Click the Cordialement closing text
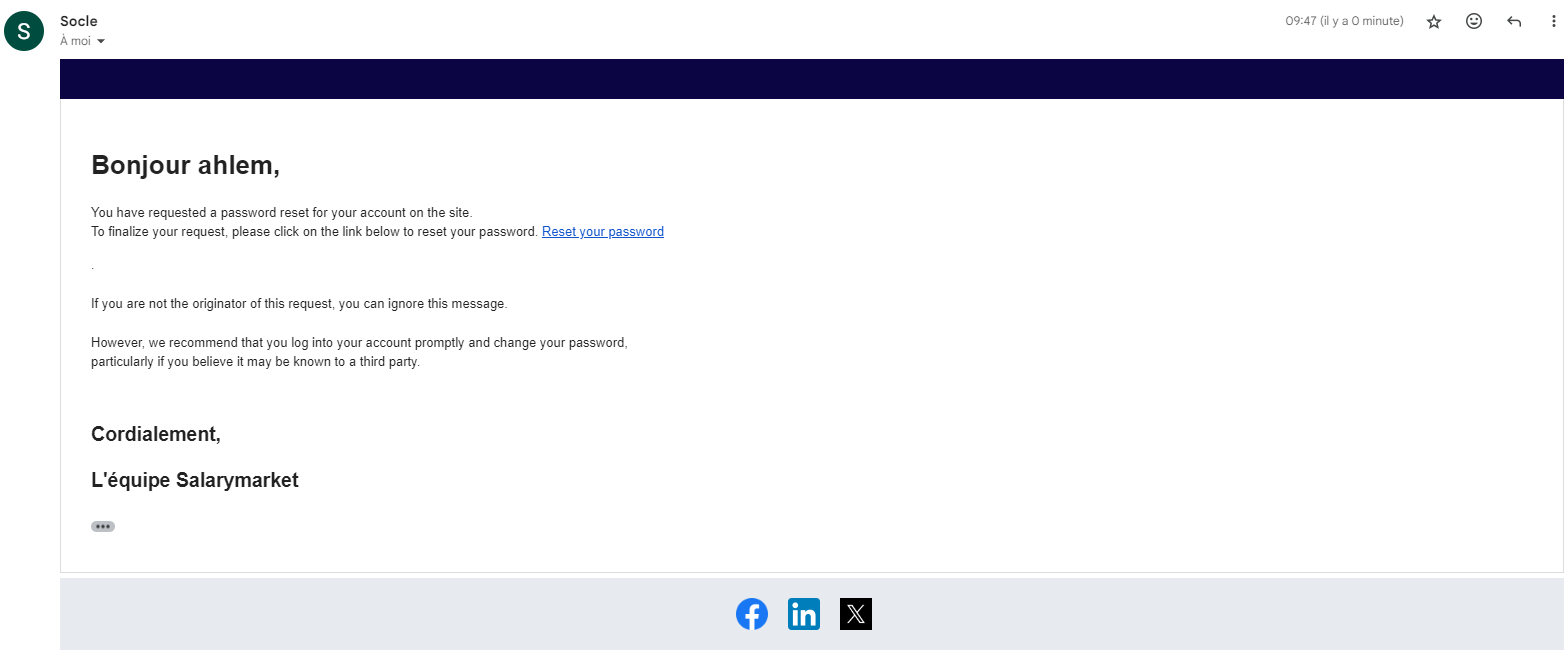This screenshot has height=651, width=1566. point(155,434)
